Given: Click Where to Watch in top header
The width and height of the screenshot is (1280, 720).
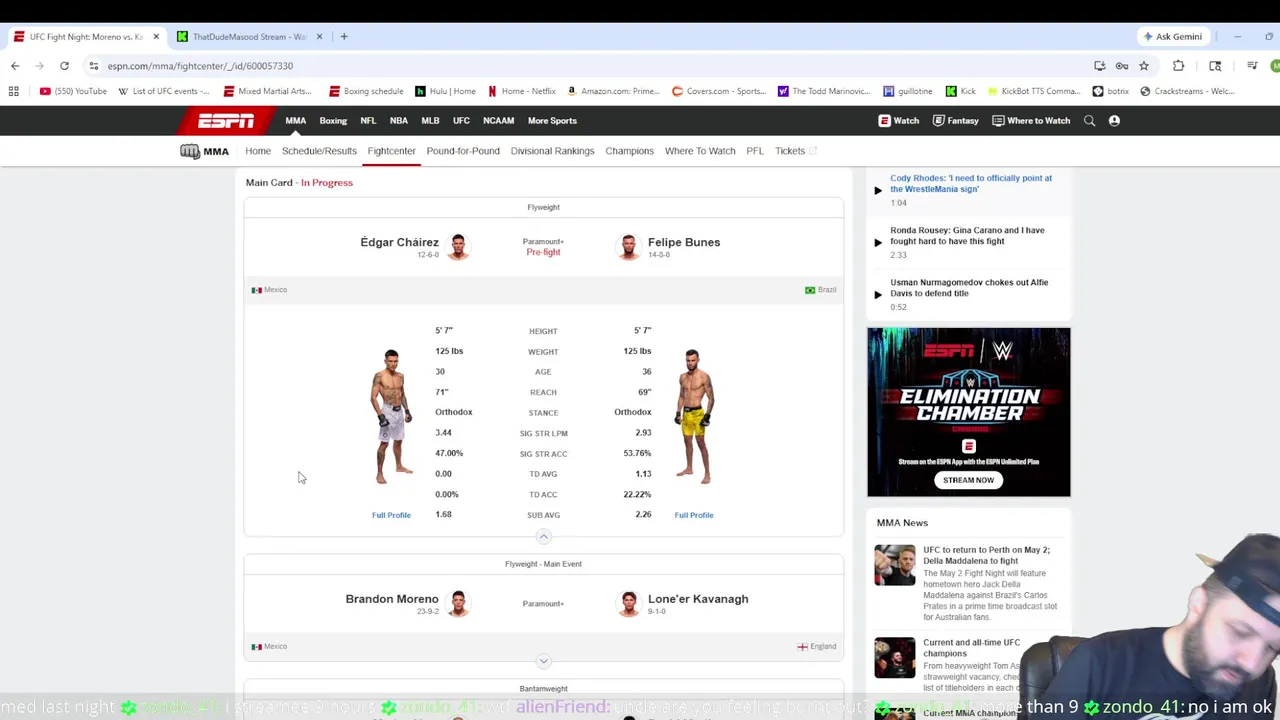Looking at the screenshot, I should click(x=1031, y=121).
